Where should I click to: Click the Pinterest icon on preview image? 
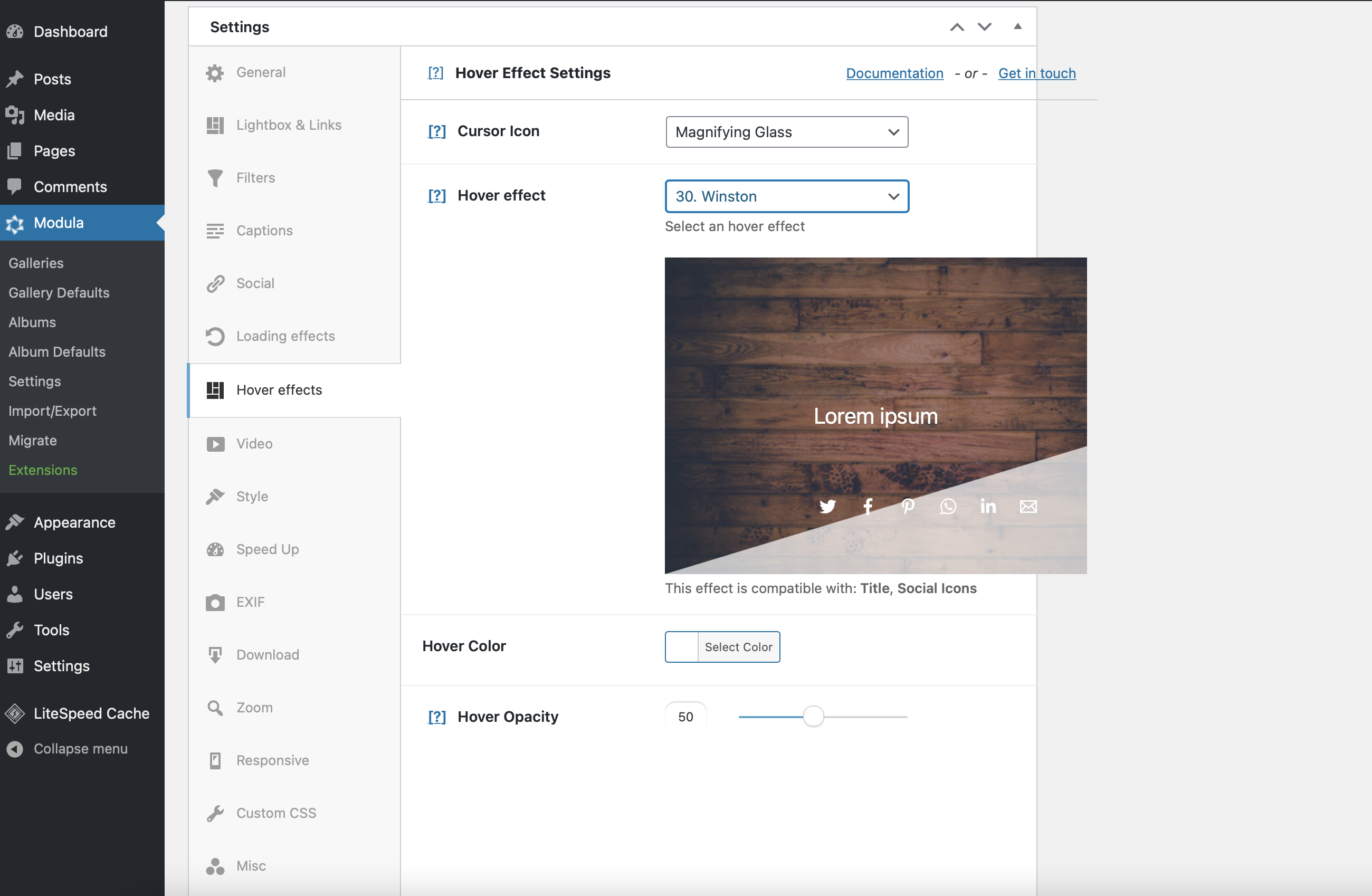[x=908, y=507]
